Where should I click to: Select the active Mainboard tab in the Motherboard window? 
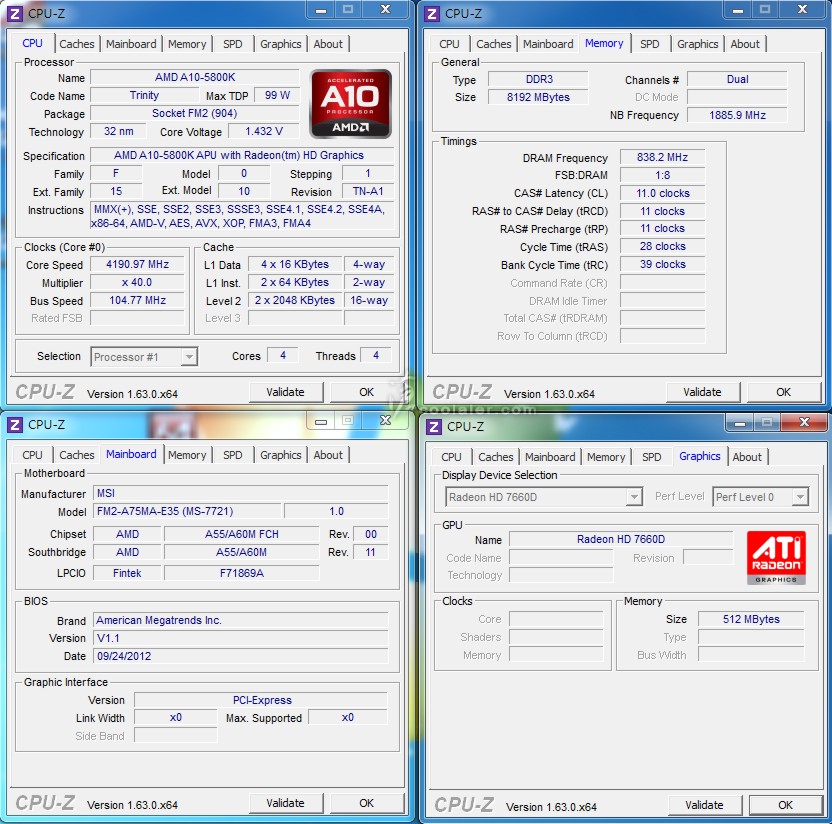[x=131, y=454]
